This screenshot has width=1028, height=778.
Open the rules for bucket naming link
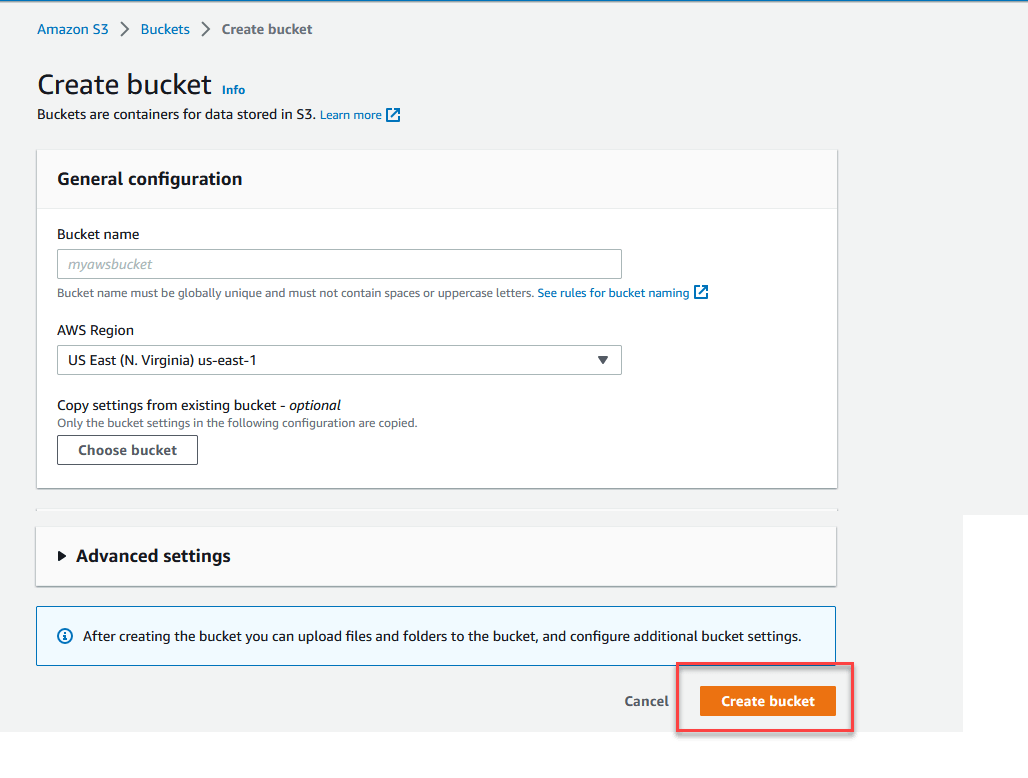pyautogui.click(x=612, y=292)
